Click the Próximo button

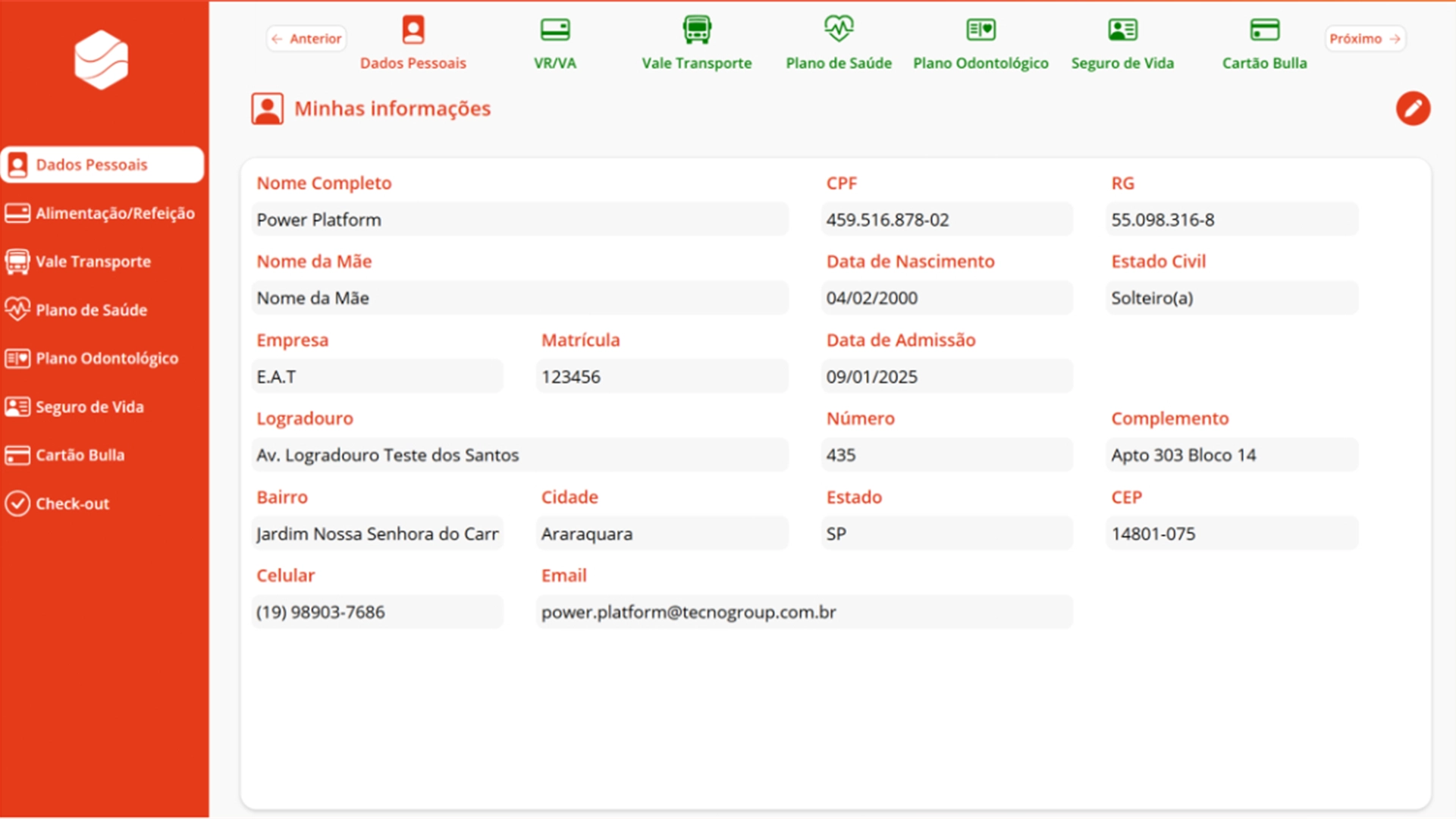pos(1365,39)
